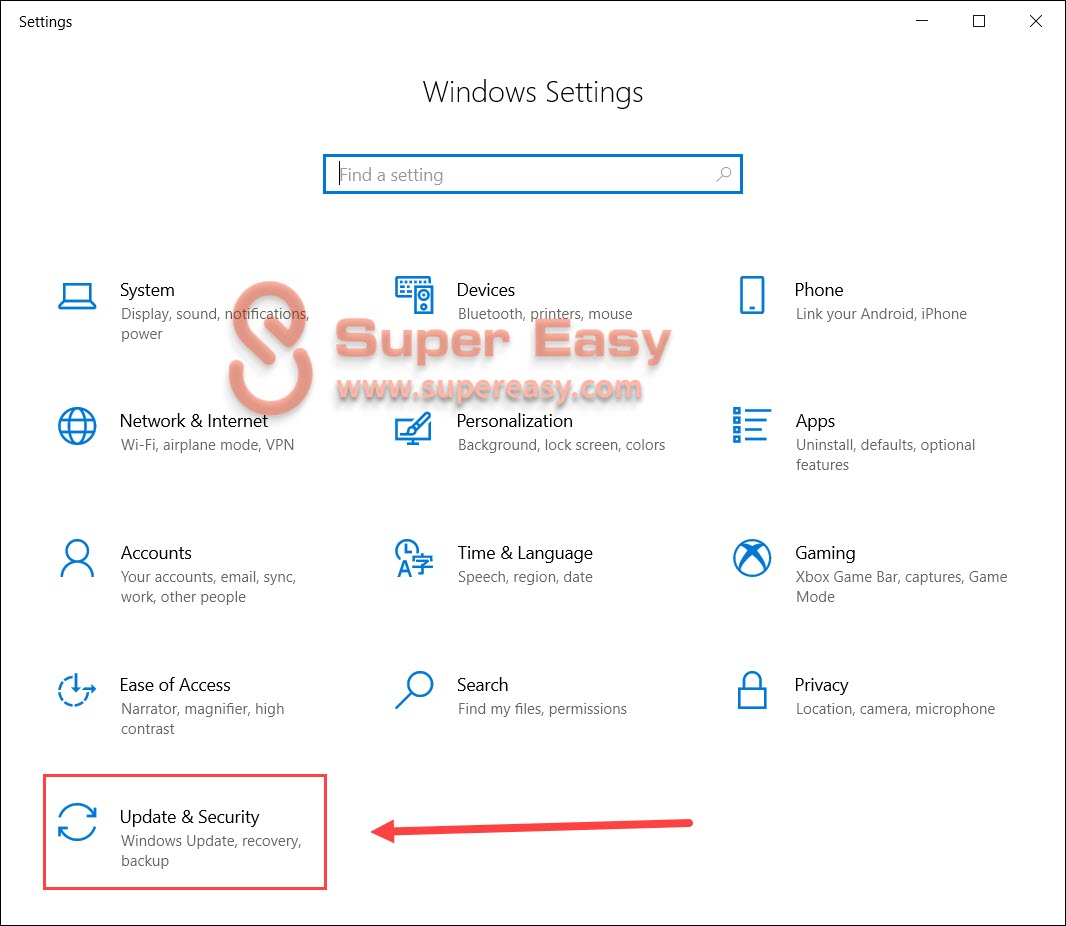This screenshot has height=926, width=1066.
Task: Click 'Bluetooth, printers, mouse' description
Action: (545, 314)
